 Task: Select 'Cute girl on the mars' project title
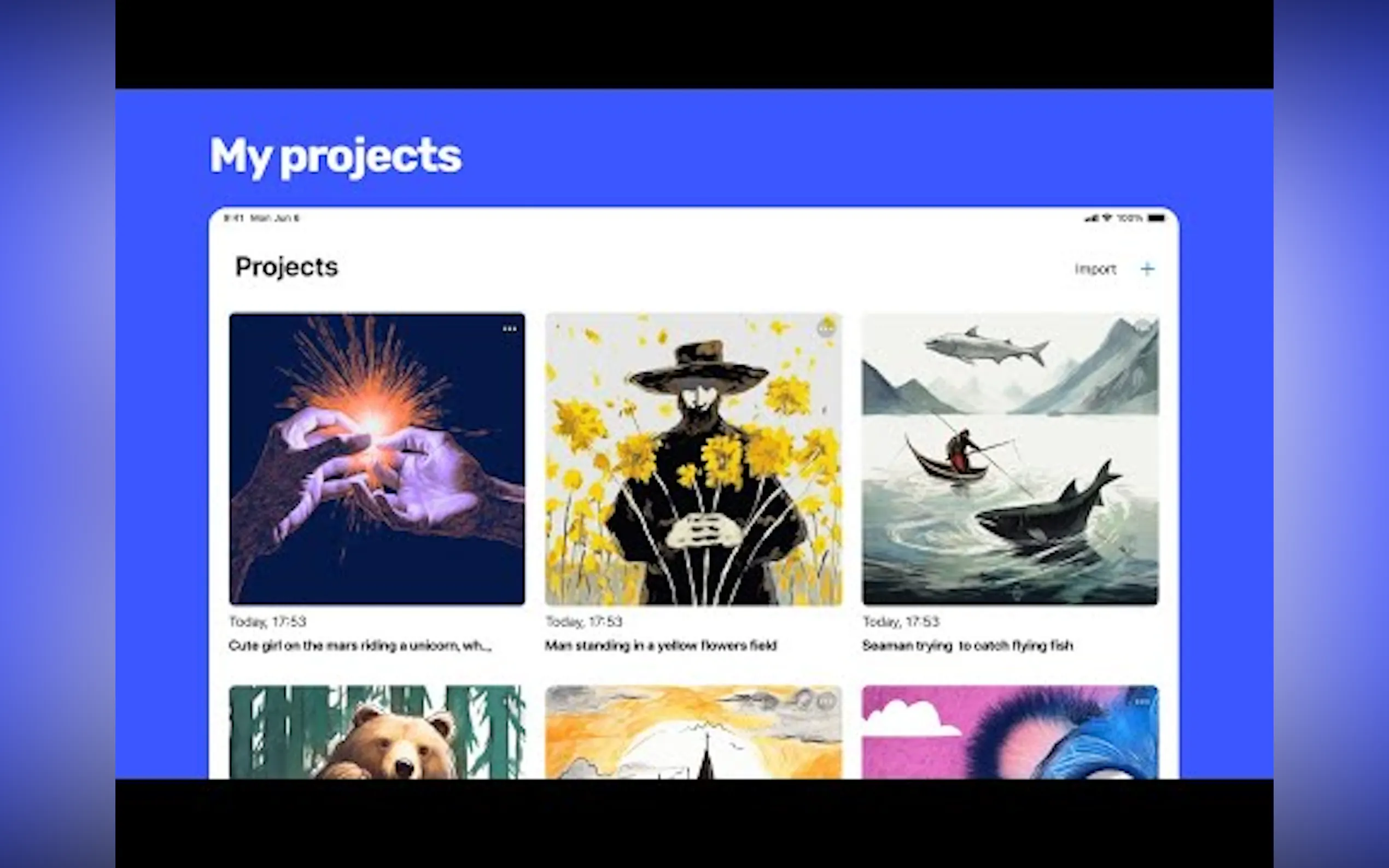pos(360,646)
